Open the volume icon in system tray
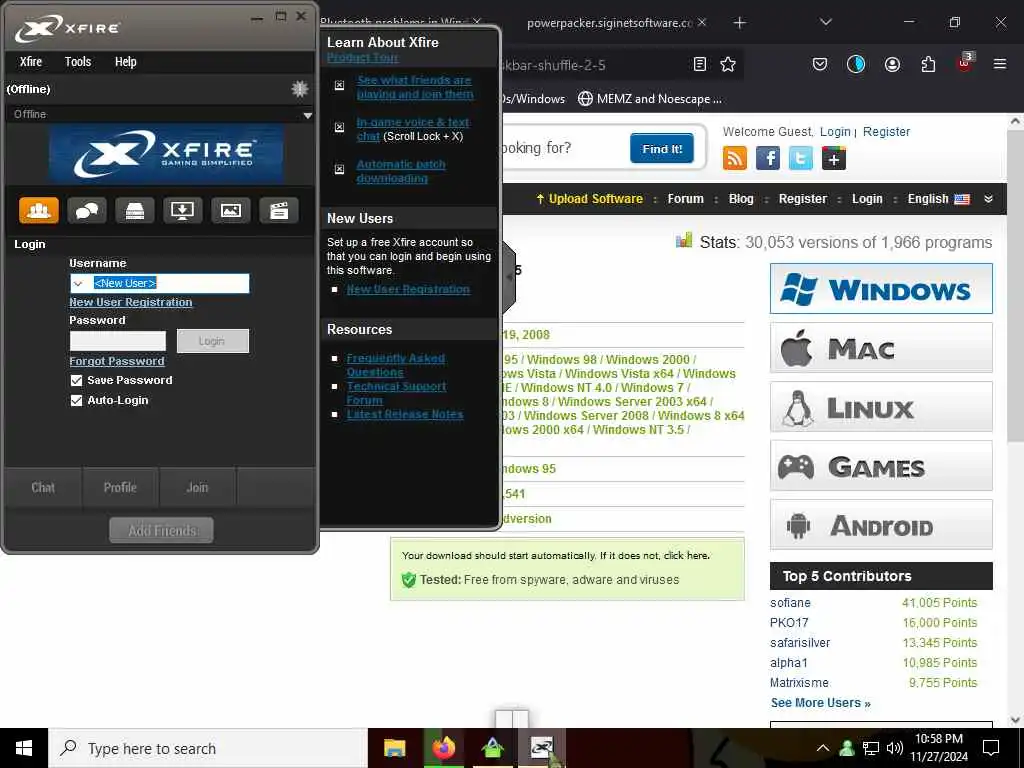Viewport: 1024px width, 768px height. [x=894, y=748]
